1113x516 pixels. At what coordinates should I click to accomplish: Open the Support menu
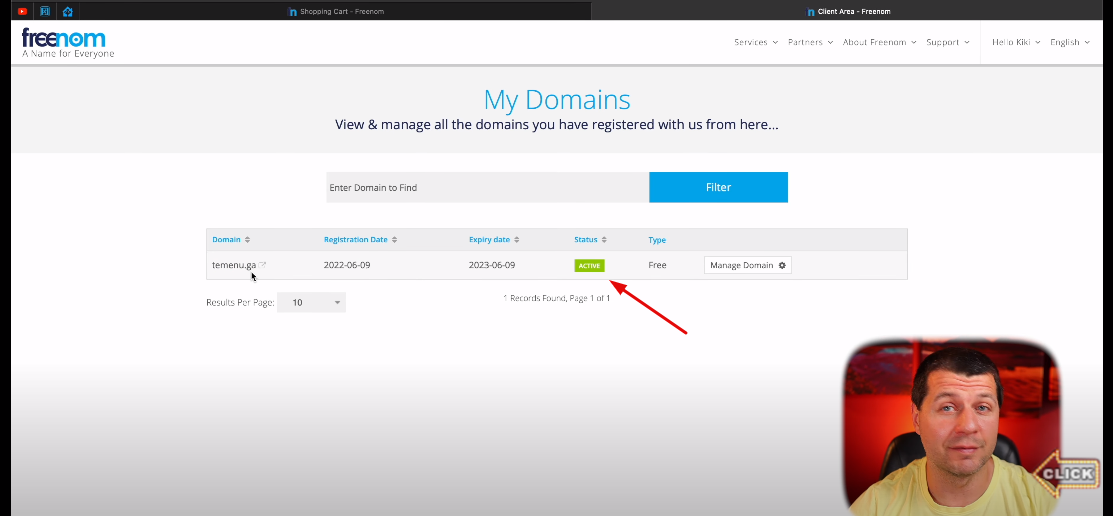[948, 43]
